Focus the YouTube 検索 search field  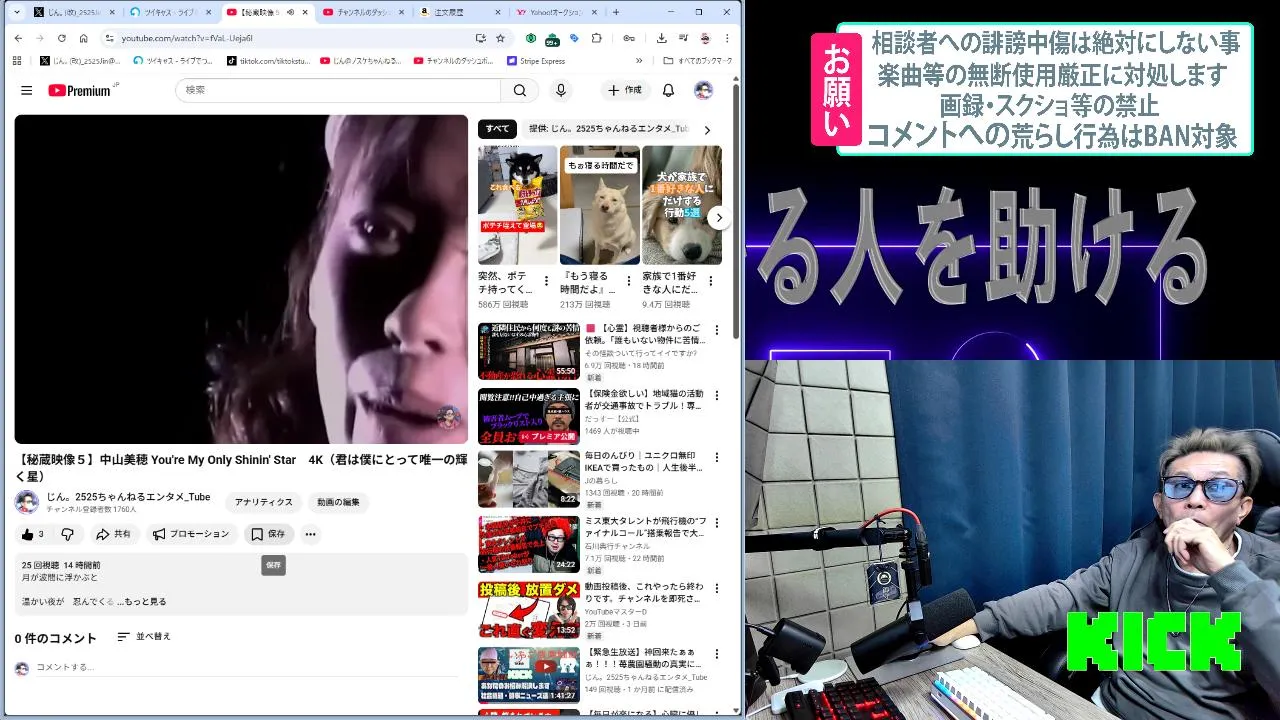[338, 90]
